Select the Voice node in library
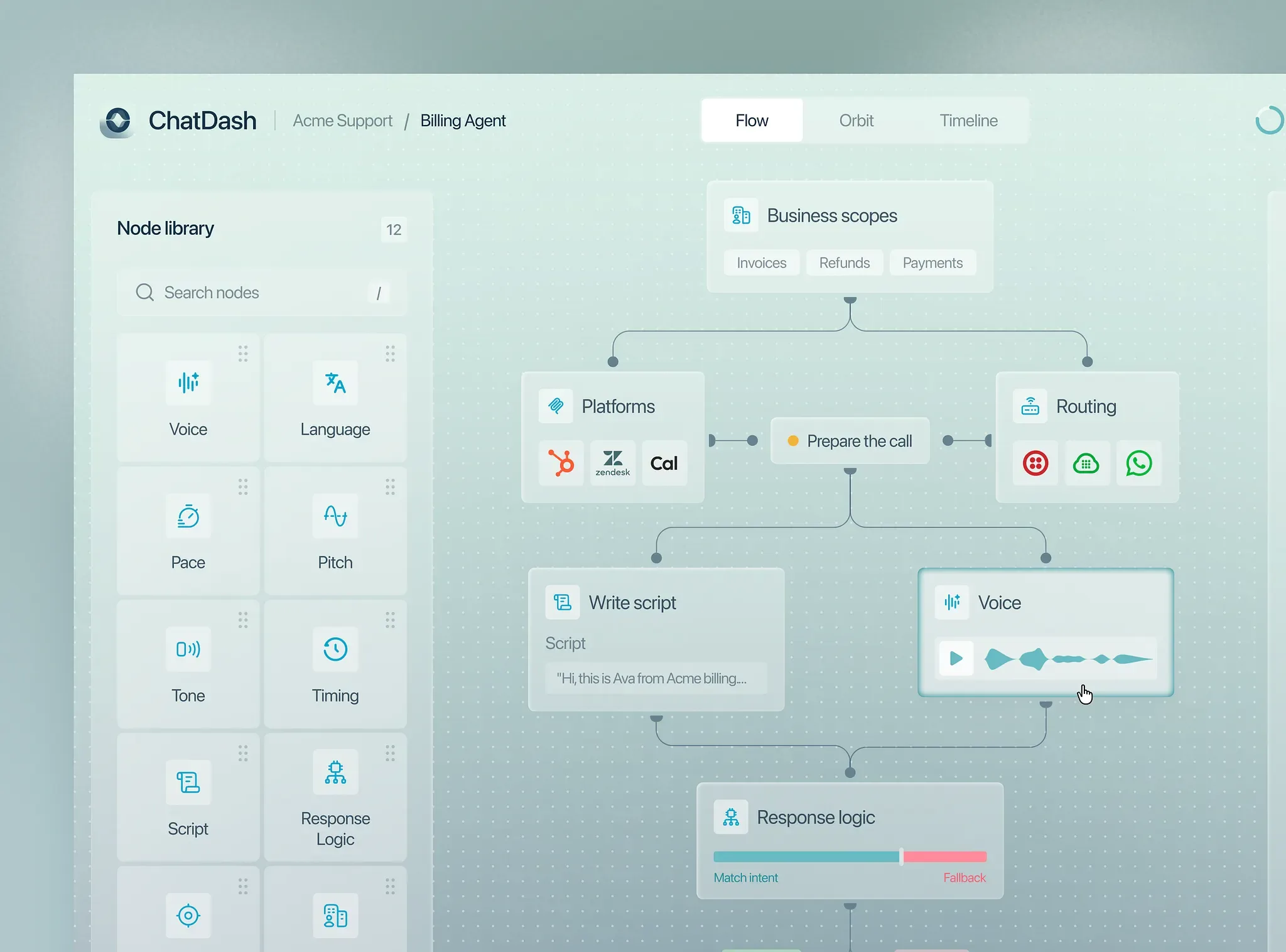1286x952 pixels. coord(188,398)
